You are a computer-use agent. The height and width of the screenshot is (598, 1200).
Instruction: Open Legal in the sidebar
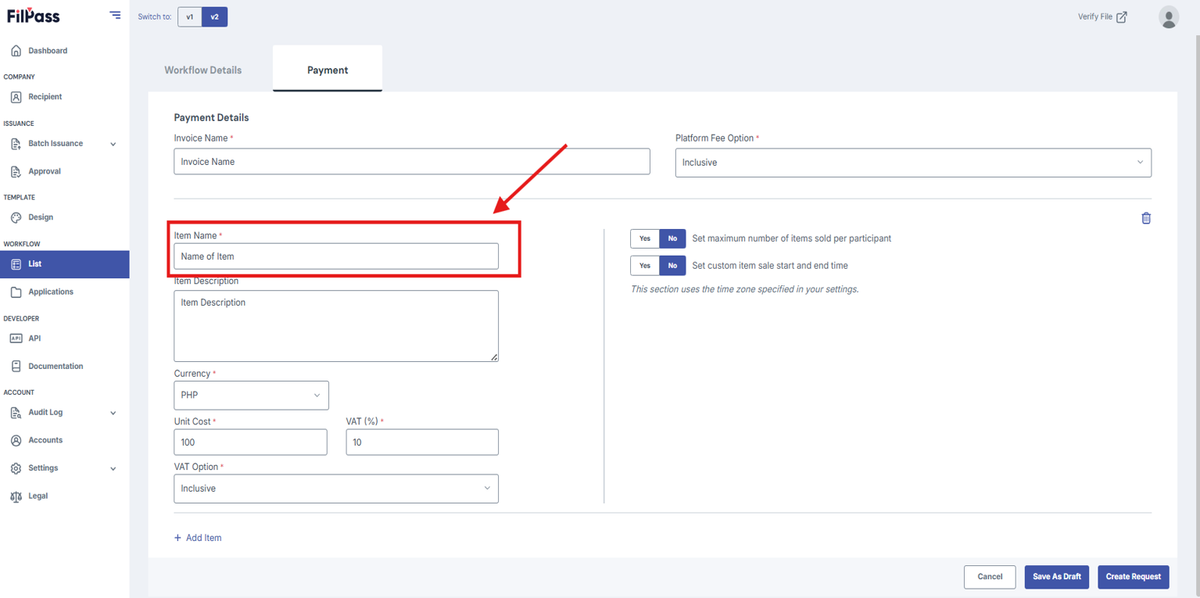click(38, 496)
